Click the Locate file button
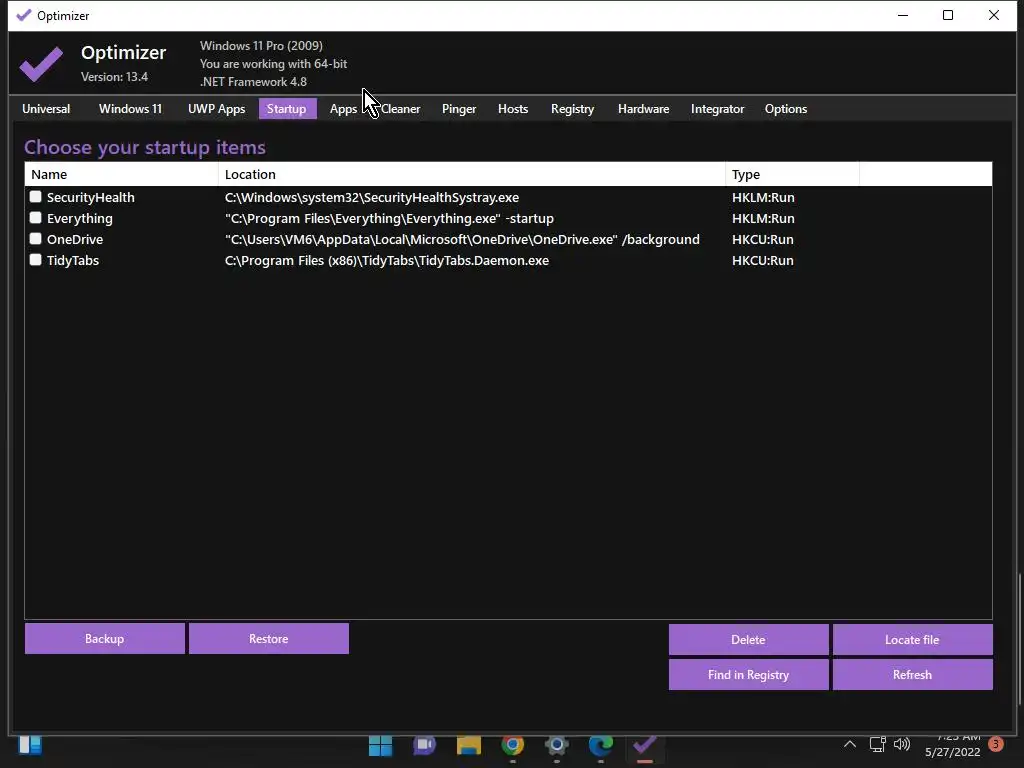The width and height of the screenshot is (1024, 768). tap(912, 639)
